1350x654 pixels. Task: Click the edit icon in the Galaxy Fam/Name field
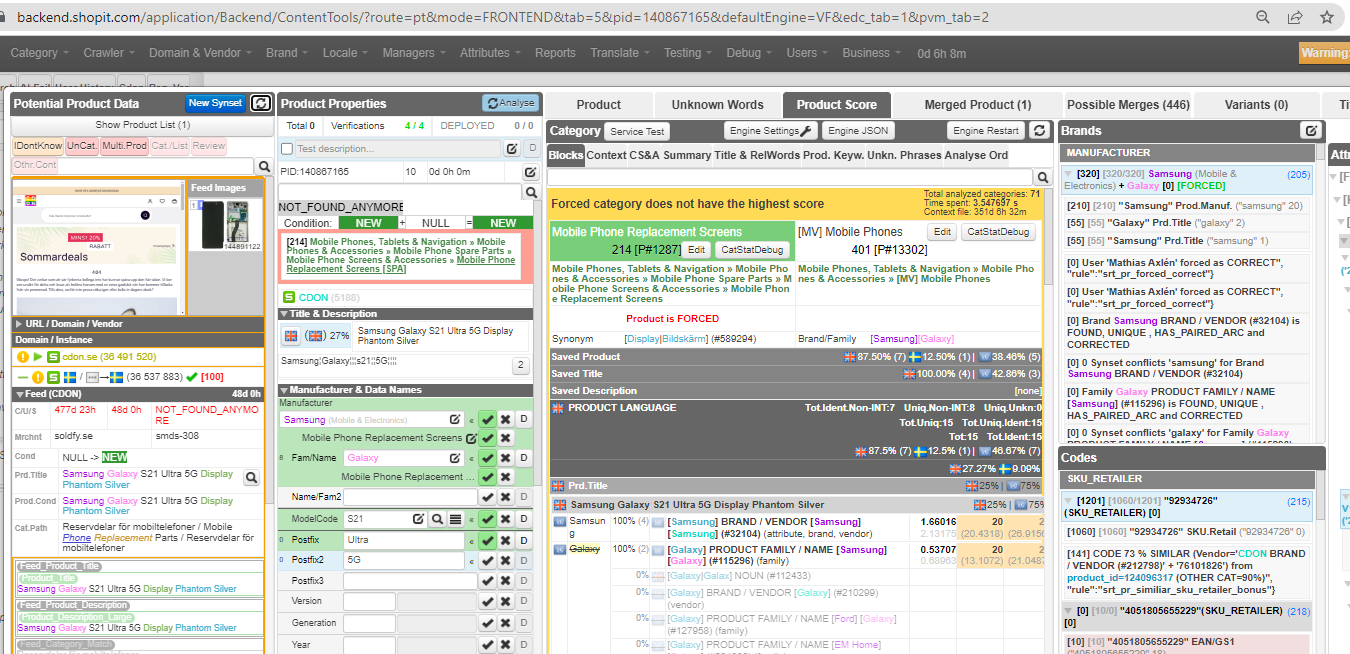click(x=455, y=457)
